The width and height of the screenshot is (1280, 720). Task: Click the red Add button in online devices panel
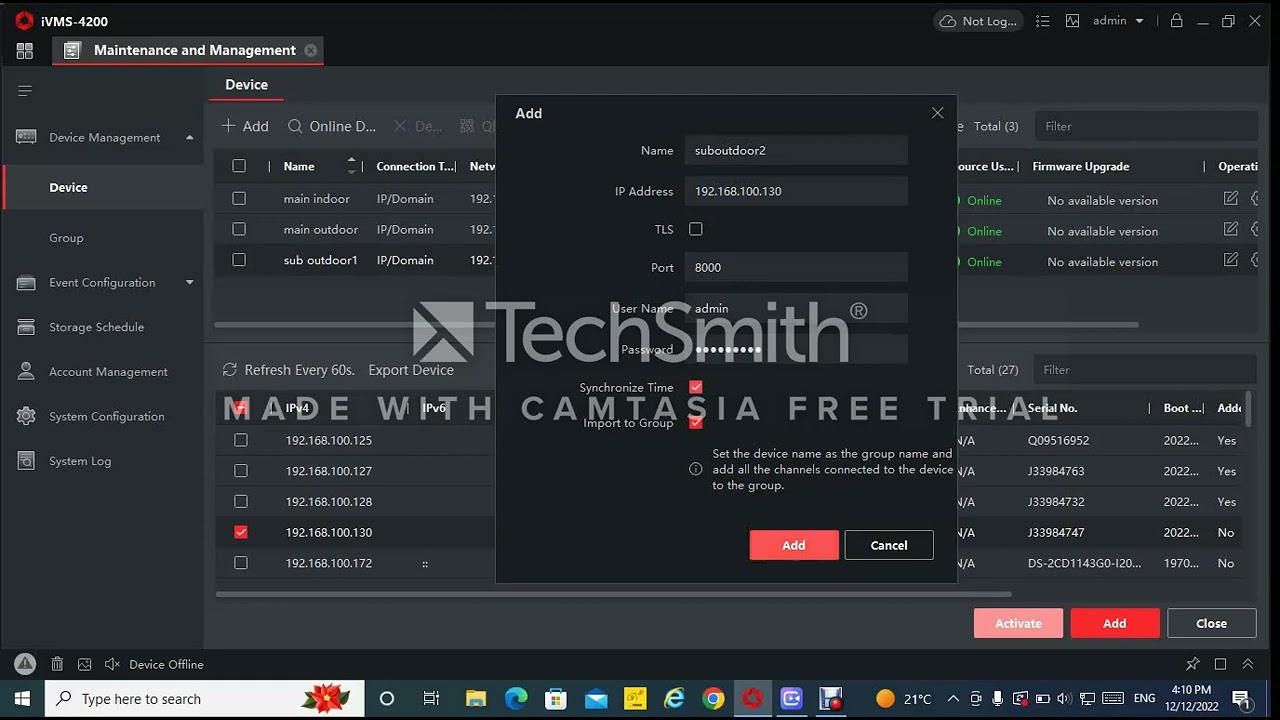pos(1115,623)
